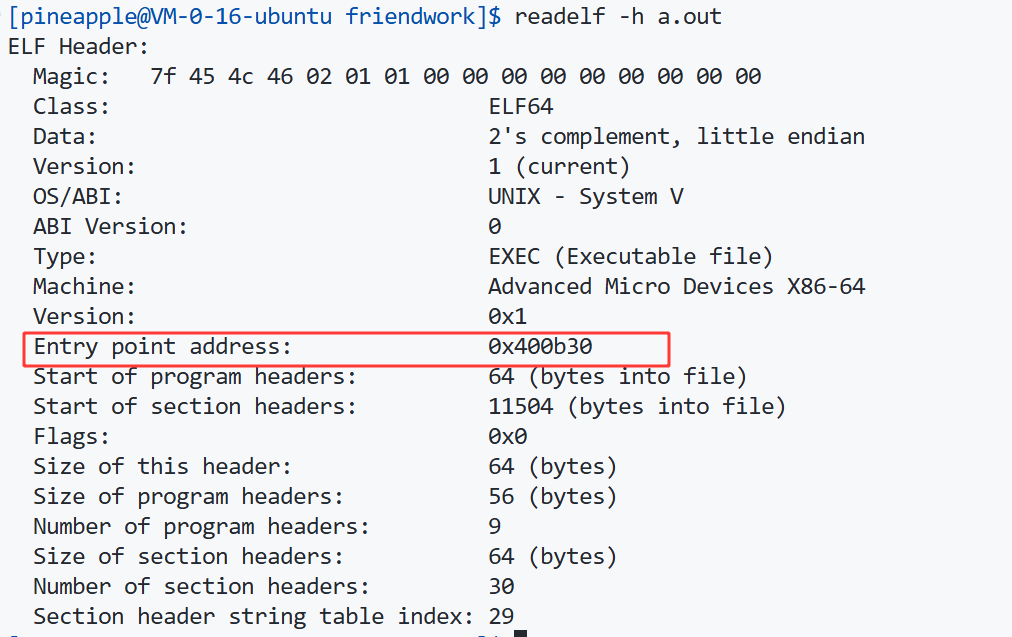
Task: Click the Flags value 0x0
Action: pos(508,436)
